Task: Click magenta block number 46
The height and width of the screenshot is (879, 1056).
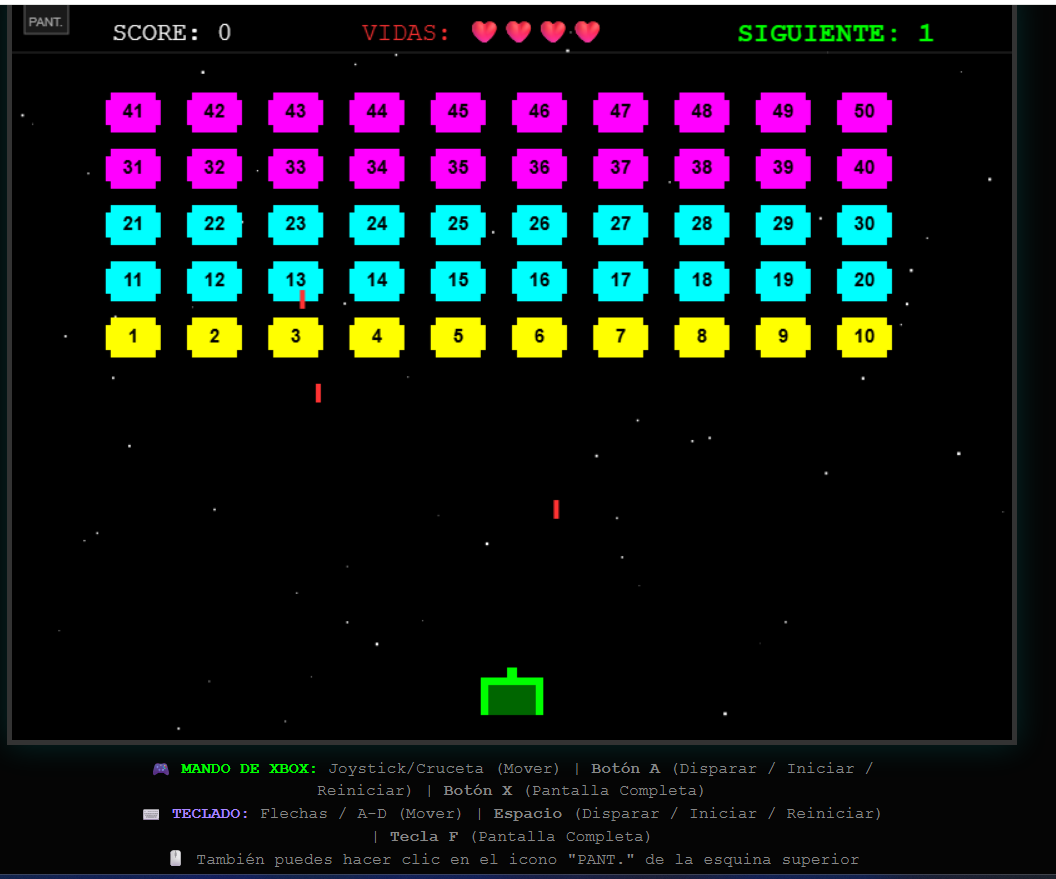Action: pos(539,112)
